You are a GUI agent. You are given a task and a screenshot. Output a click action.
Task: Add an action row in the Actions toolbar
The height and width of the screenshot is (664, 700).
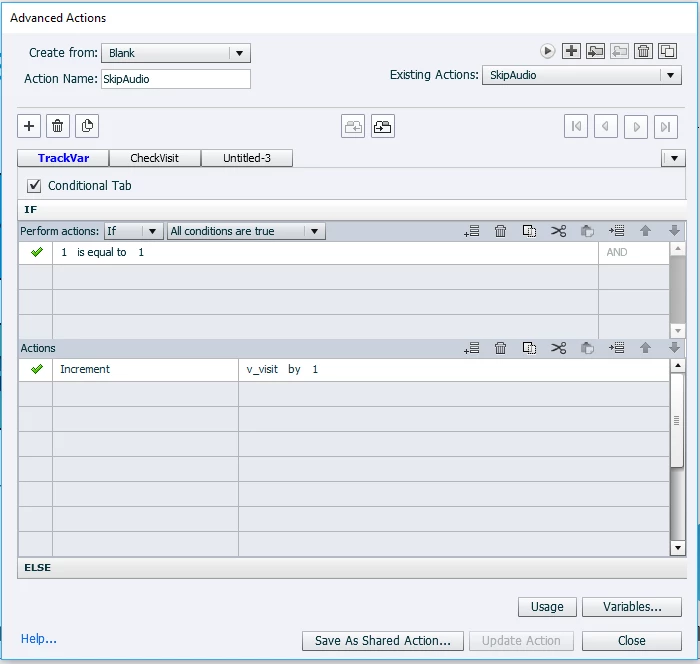pyautogui.click(x=471, y=348)
